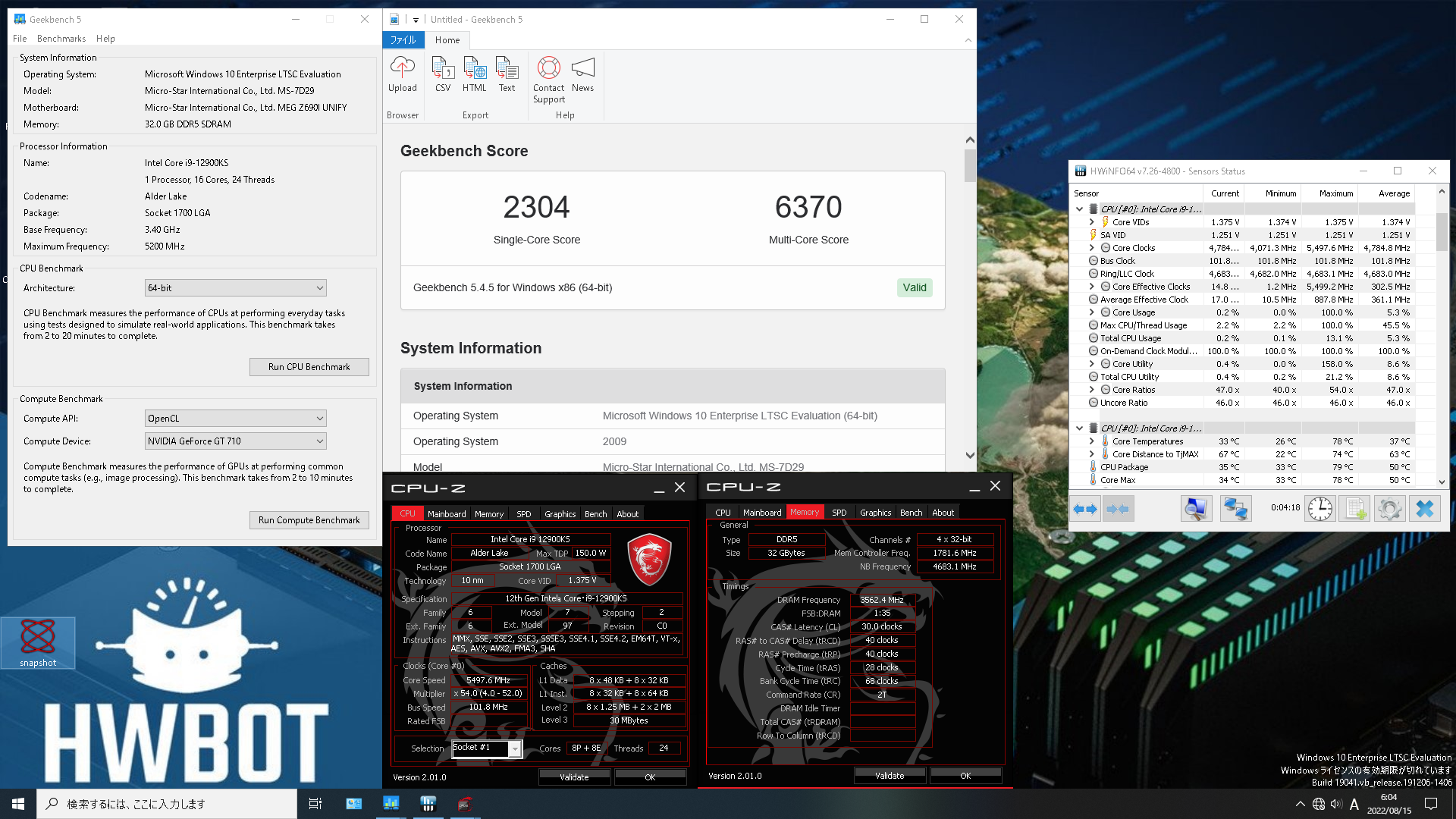
Task: Open the Bench tab in left CPU-Z
Action: point(595,514)
